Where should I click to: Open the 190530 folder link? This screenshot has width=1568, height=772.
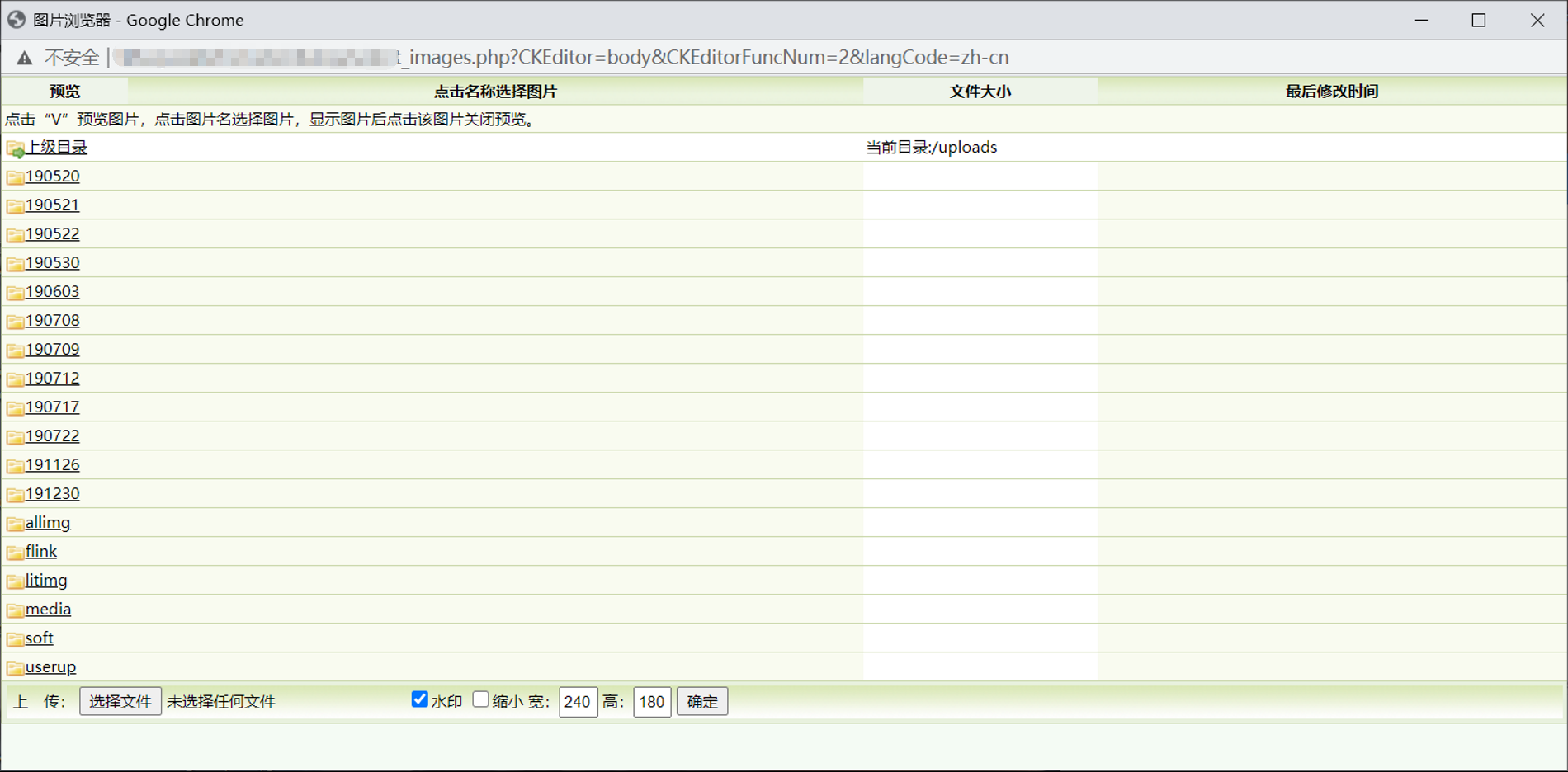[53, 262]
